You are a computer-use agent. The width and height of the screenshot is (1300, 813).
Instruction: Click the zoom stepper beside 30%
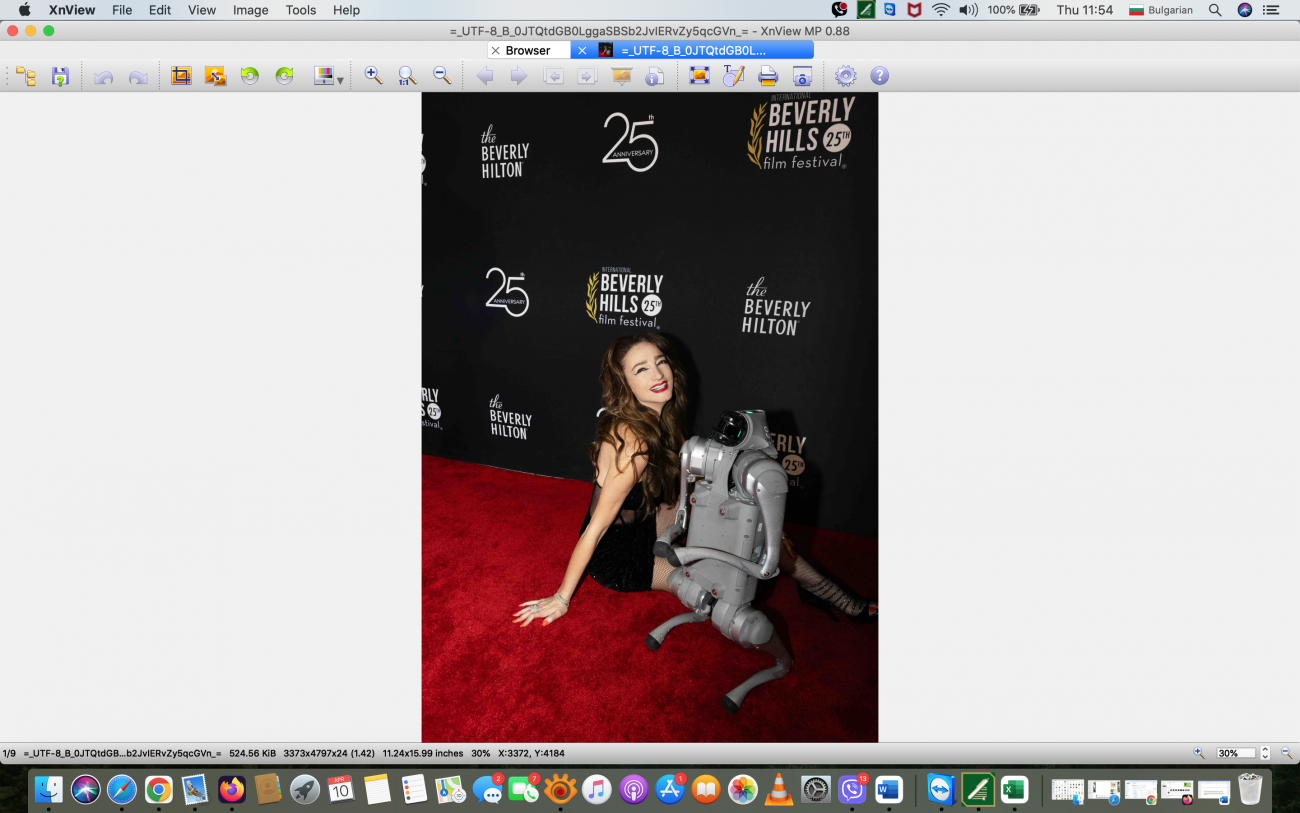[1265, 753]
